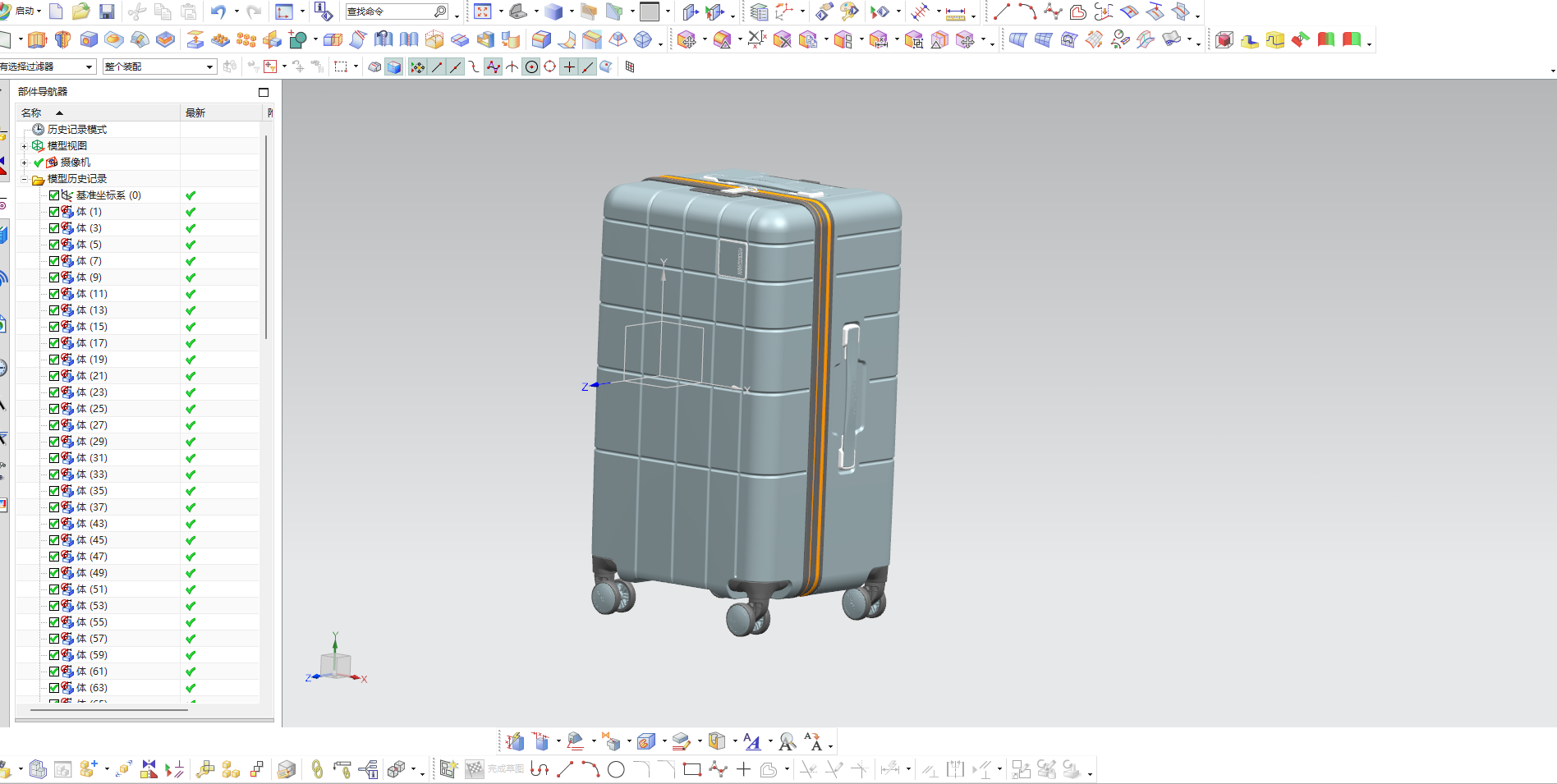Toggle the 体 (37) checkbox
Viewport: 1557px width, 784px height.
tap(54, 507)
